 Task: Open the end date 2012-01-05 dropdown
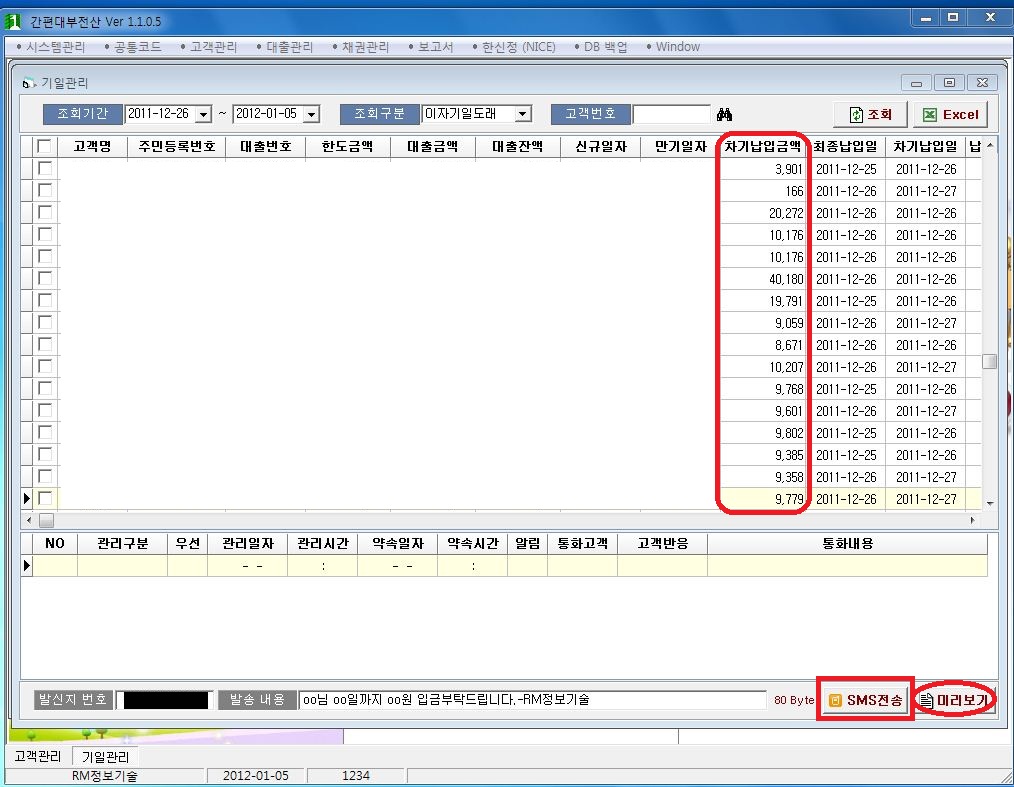pos(311,115)
